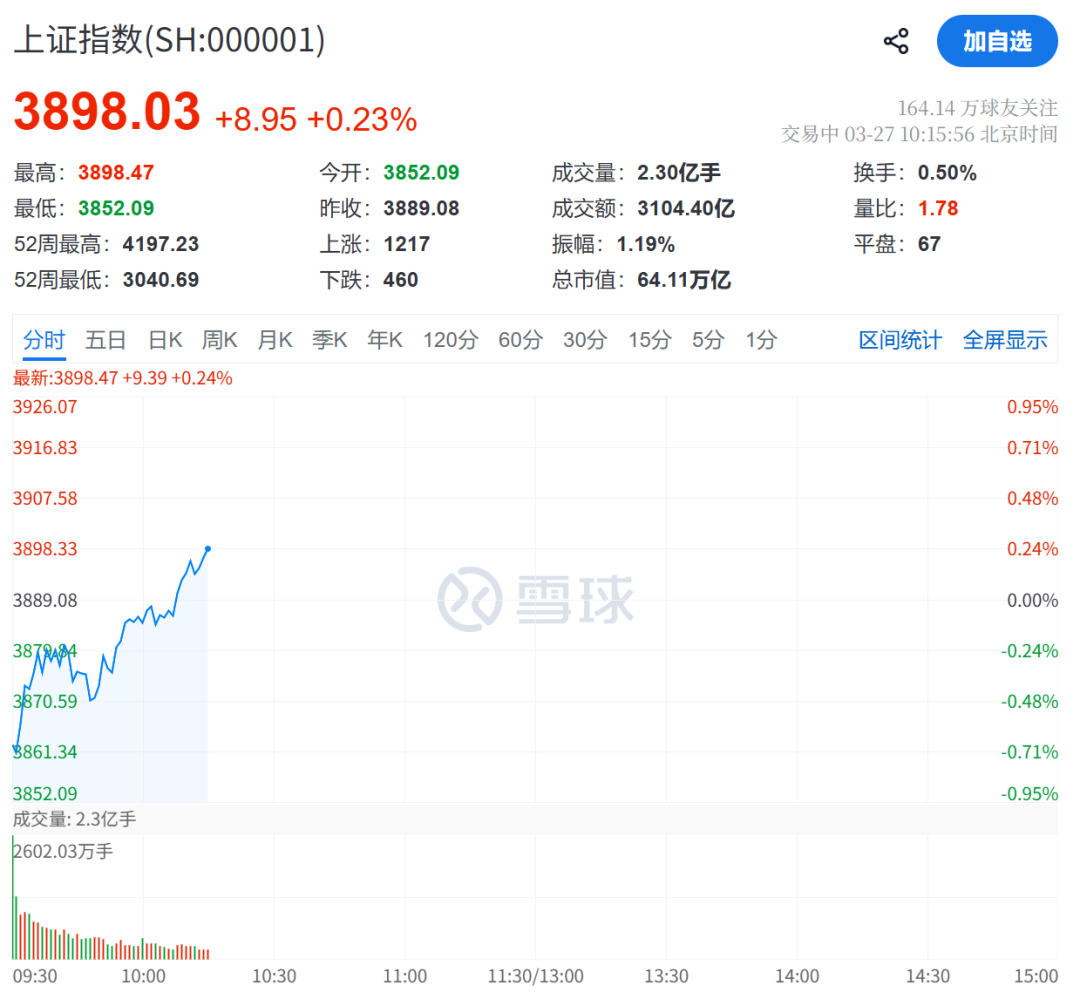Screen dimensions: 1080x999
Task: Select the 1分 one-minute interval
Action: 761,340
